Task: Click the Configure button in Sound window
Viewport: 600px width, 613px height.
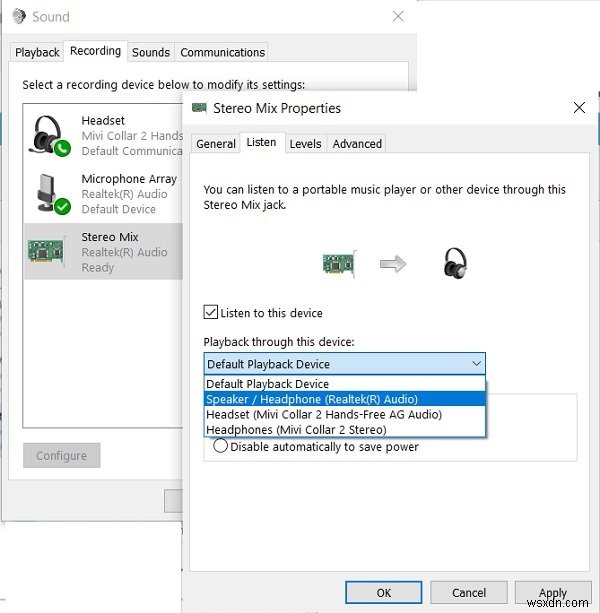Action: (x=62, y=455)
